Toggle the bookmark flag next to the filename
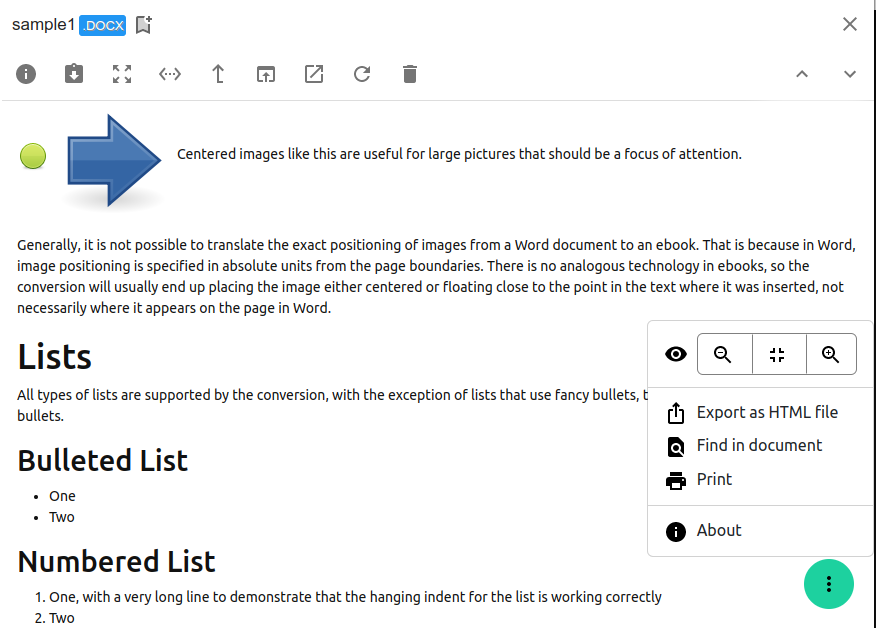This screenshot has height=628, width=876. tap(142, 25)
